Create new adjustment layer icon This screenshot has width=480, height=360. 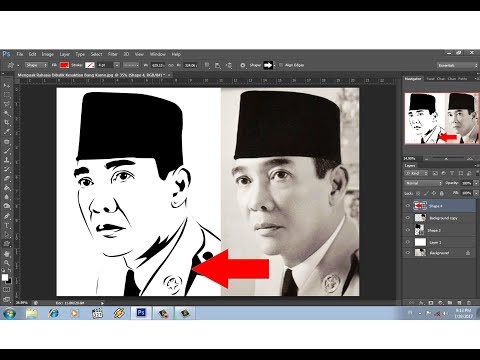[x=440, y=303]
